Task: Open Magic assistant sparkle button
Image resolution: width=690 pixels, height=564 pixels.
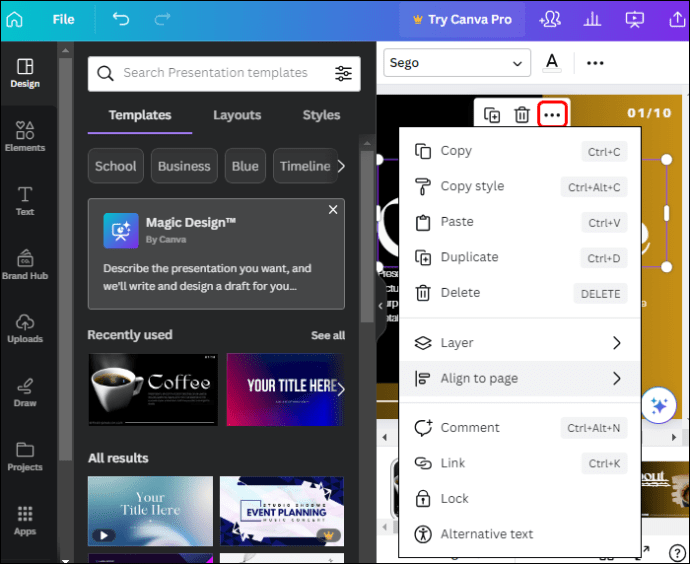Action: pos(659,405)
